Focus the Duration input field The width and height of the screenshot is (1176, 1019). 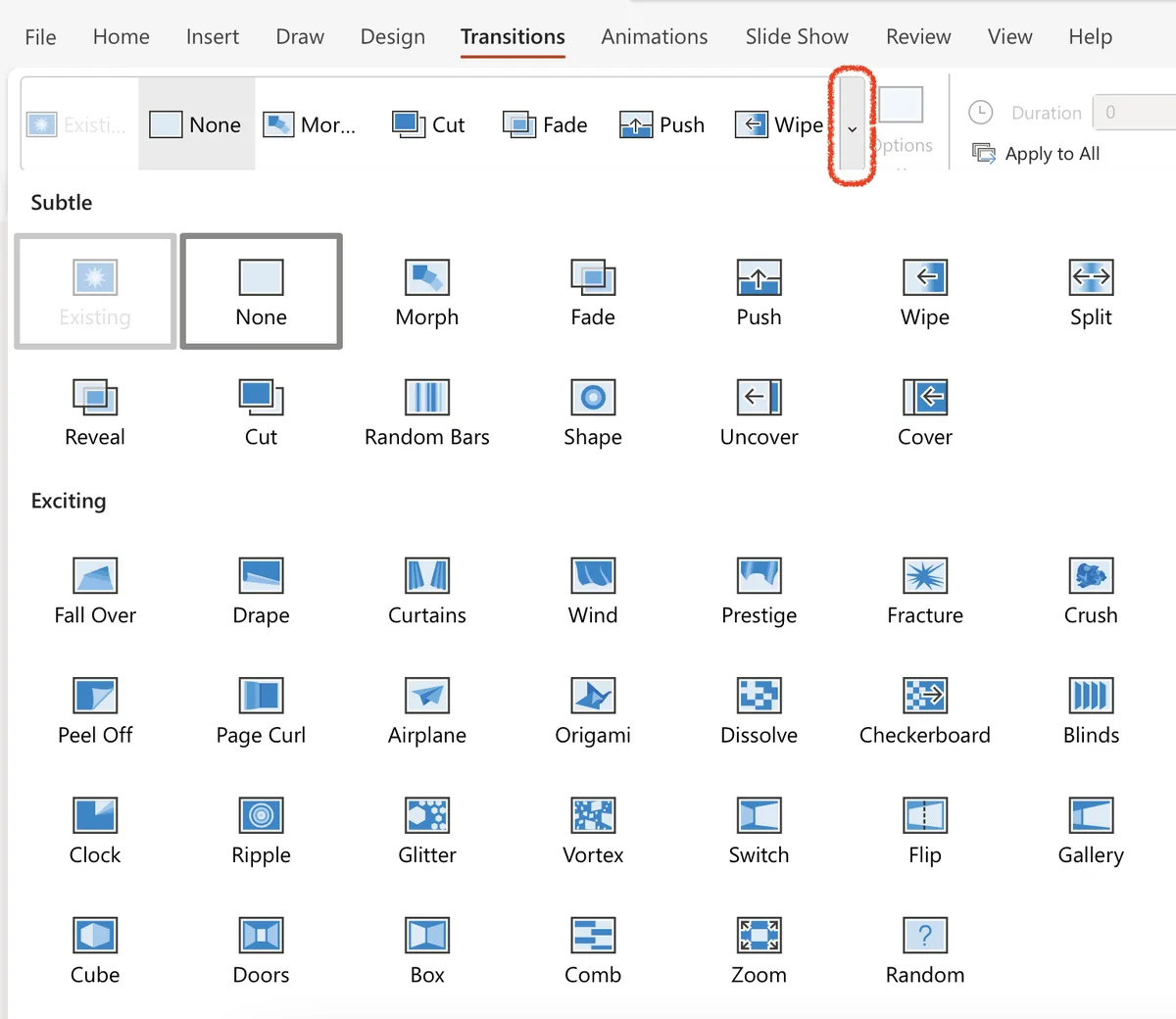pos(1135,113)
